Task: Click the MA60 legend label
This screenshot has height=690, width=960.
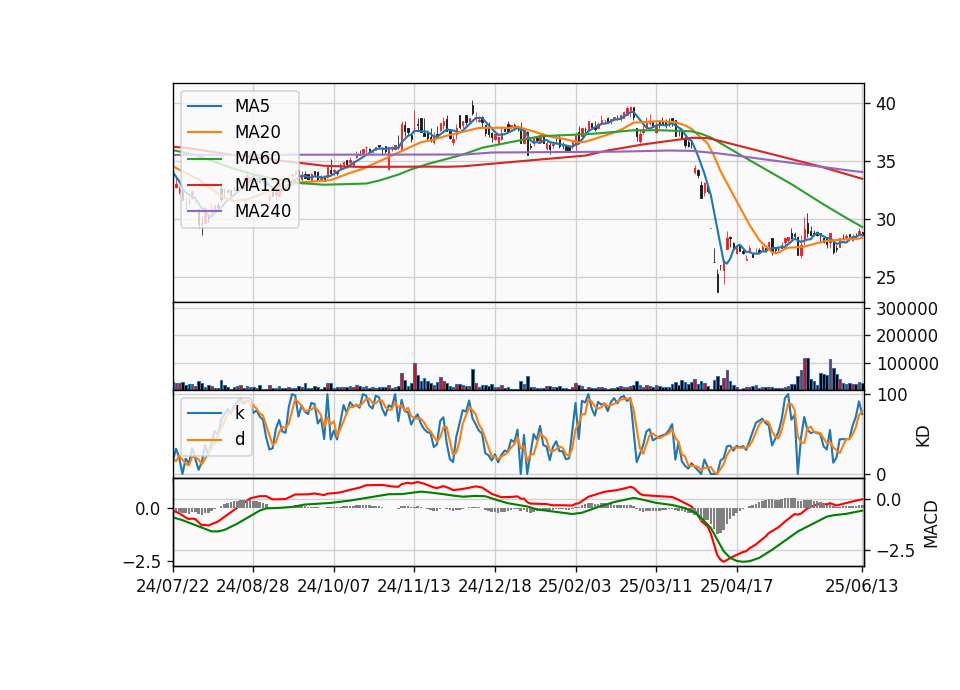Action: pyautogui.click(x=258, y=159)
